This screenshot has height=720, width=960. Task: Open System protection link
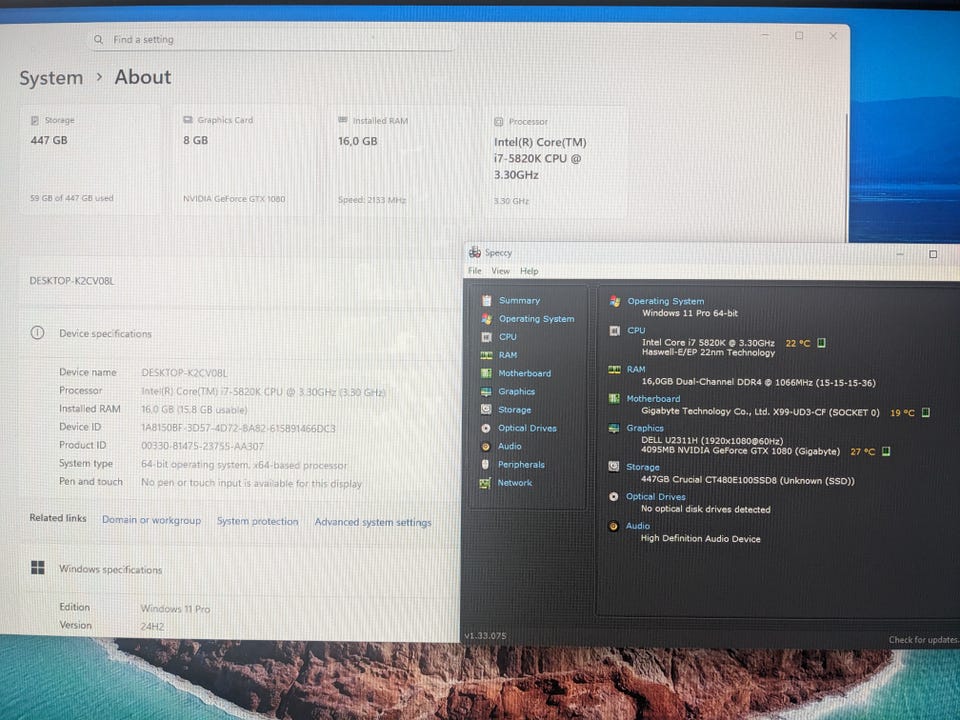pos(257,521)
